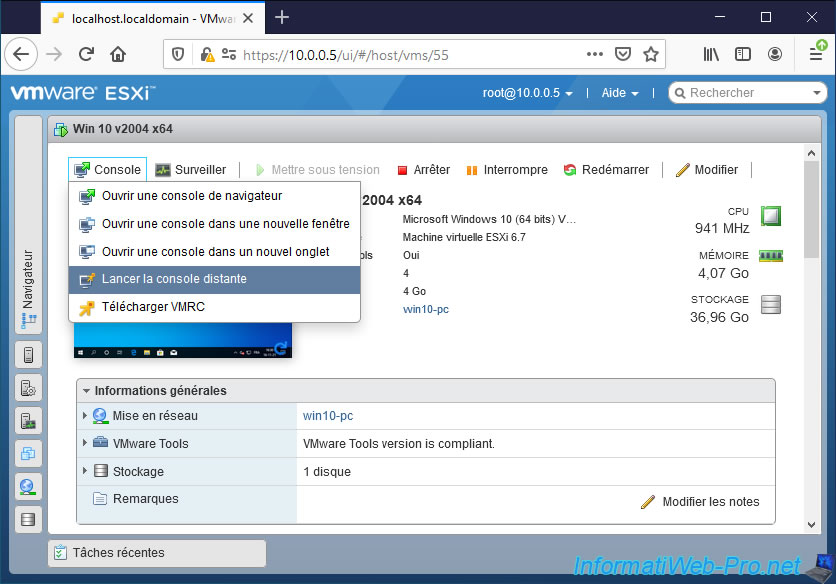836x584 pixels.
Task: Open the Surveiller monitoring view
Action: (190, 170)
